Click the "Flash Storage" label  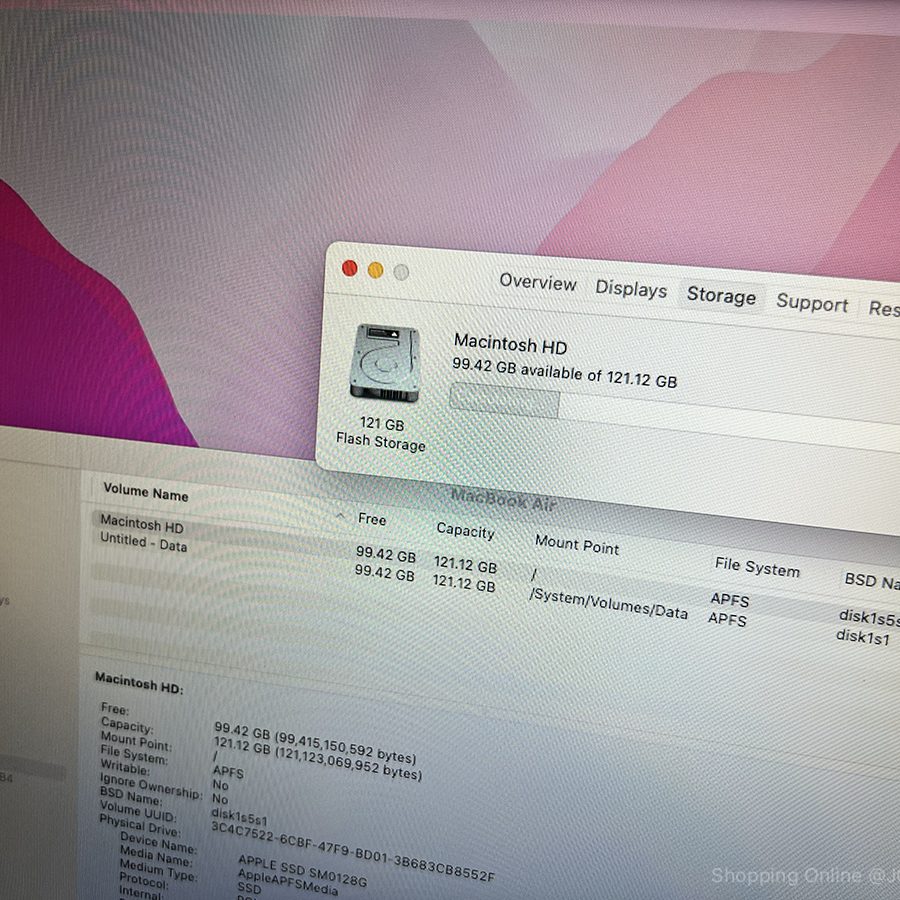[x=381, y=441]
